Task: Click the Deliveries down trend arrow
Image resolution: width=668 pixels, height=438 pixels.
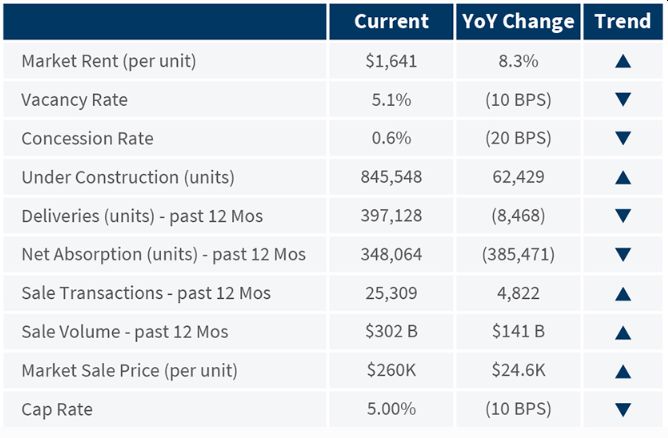Action: coord(624,216)
